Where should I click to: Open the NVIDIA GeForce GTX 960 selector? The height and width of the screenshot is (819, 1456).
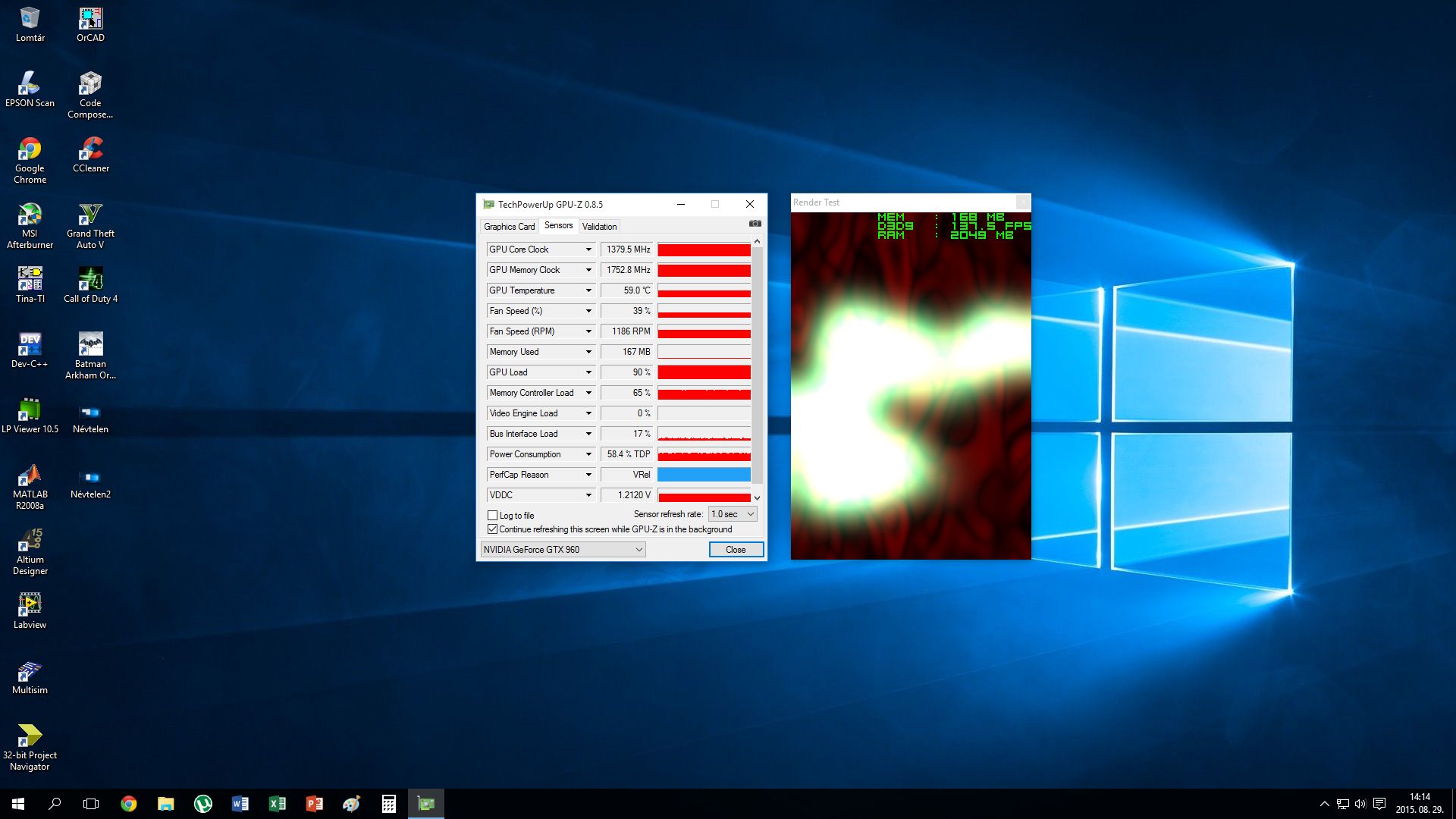563,550
